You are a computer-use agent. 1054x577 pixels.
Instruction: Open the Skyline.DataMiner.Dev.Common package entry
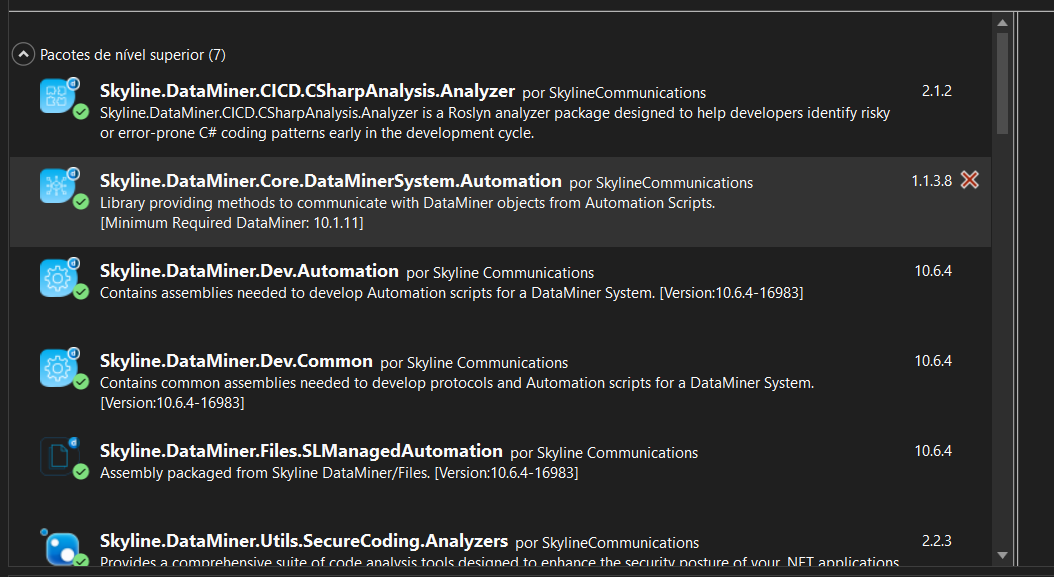coord(236,361)
